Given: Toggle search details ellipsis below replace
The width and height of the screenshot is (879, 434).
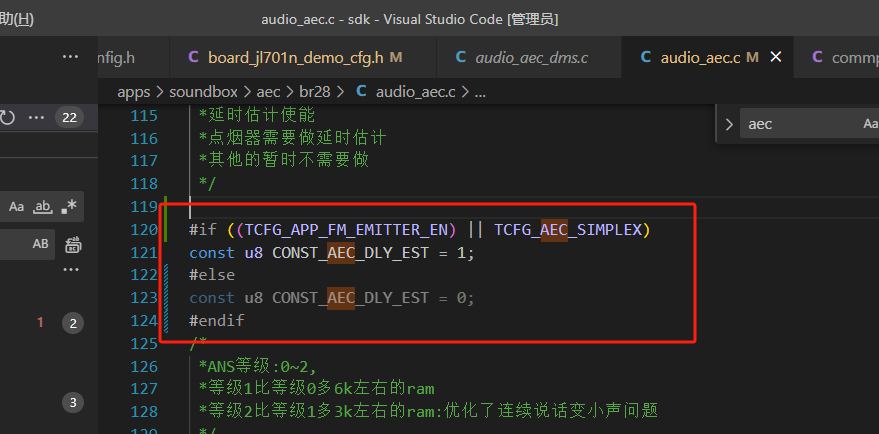Looking at the screenshot, I should (x=71, y=270).
